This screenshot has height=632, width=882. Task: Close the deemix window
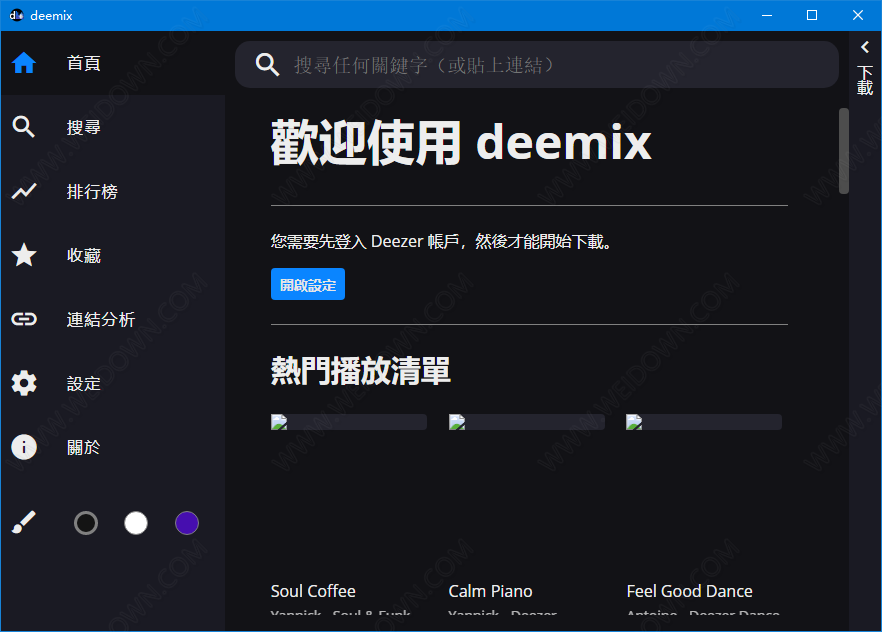(858, 15)
